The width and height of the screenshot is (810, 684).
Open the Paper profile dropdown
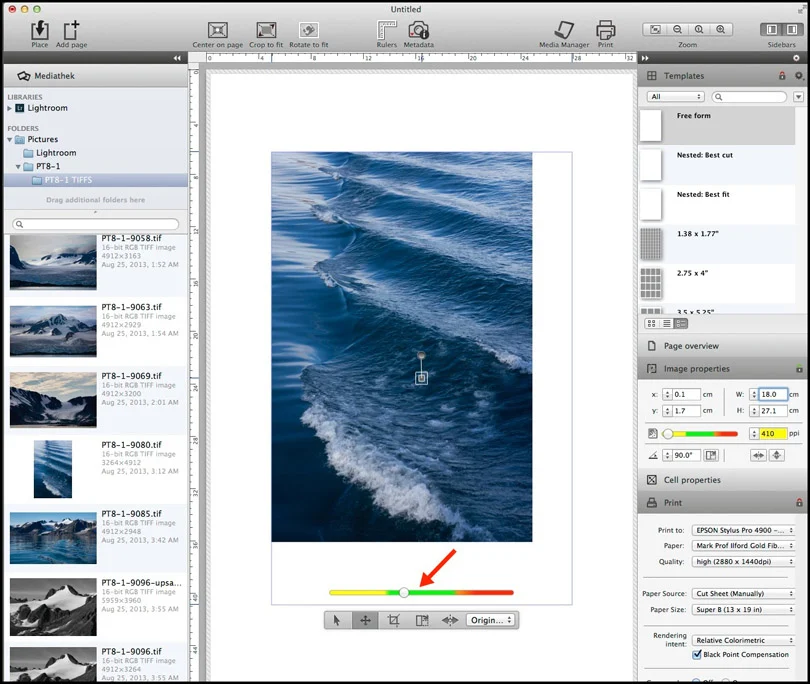pyautogui.click(x=743, y=546)
